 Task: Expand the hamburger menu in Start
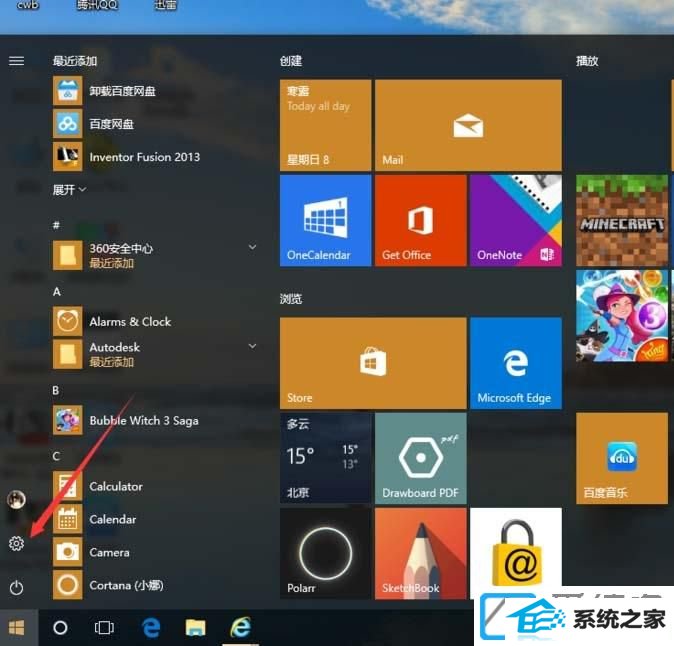[x=16, y=61]
